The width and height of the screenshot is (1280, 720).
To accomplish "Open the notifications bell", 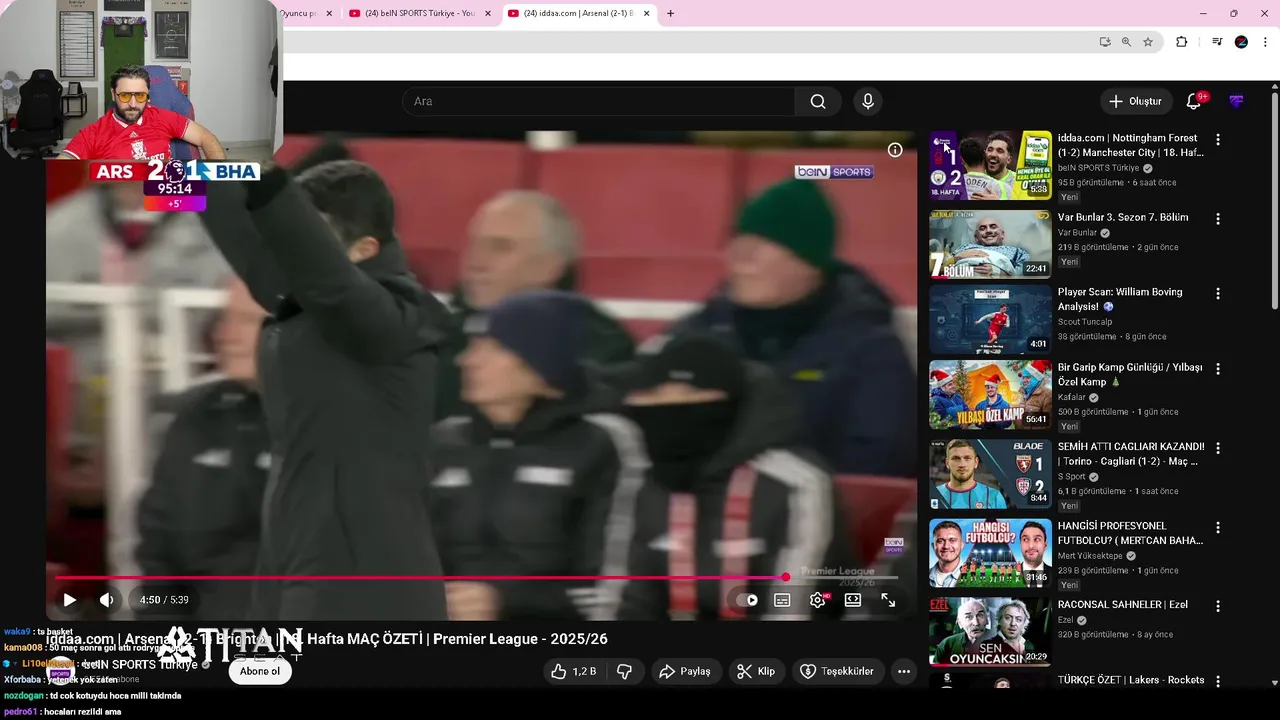I will coord(1194,101).
